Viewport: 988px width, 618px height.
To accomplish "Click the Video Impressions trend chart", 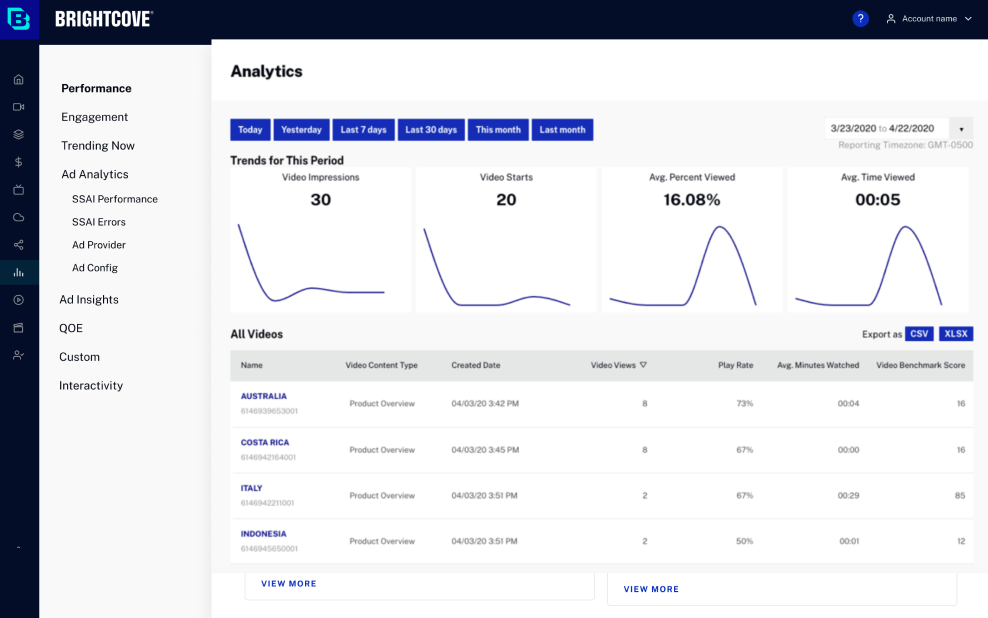I will [321, 239].
